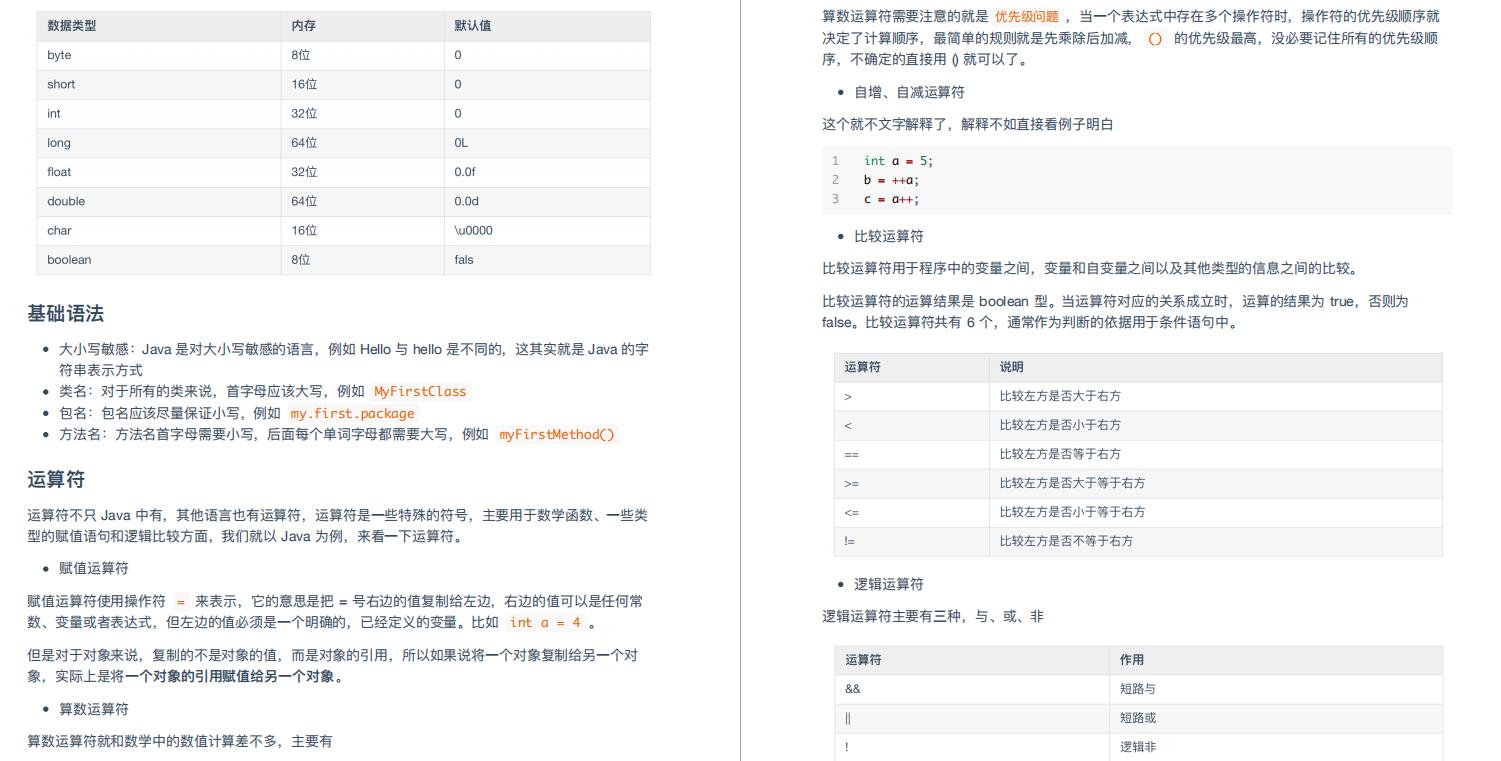Click the orange '优先级问题' highlighted text

(x=1026, y=17)
